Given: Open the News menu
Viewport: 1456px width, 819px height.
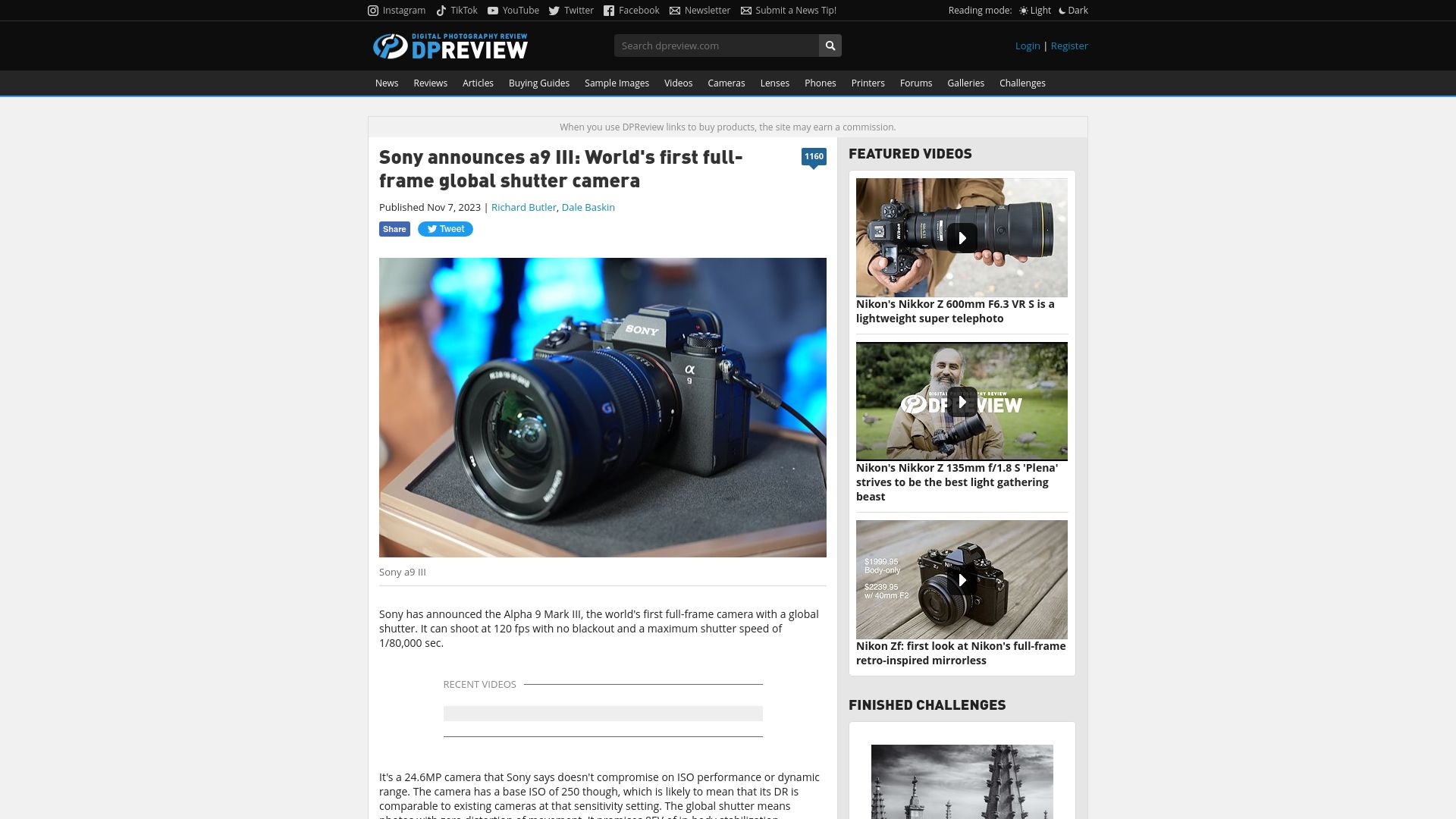Looking at the screenshot, I should pyautogui.click(x=387, y=83).
